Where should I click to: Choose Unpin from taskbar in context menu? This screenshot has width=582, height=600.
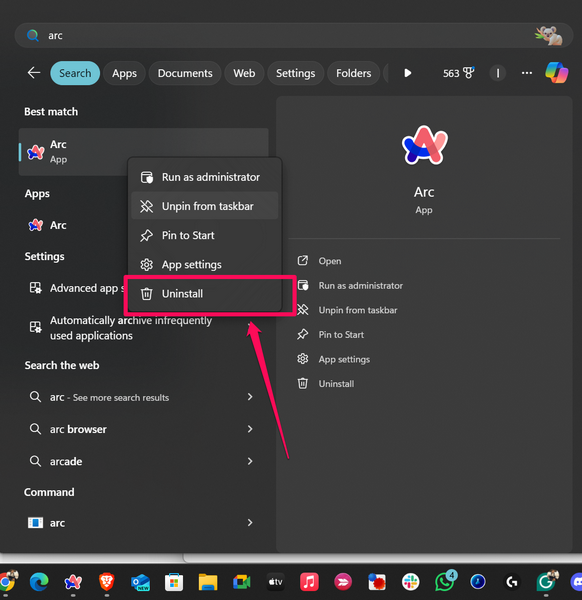pyautogui.click(x=205, y=206)
